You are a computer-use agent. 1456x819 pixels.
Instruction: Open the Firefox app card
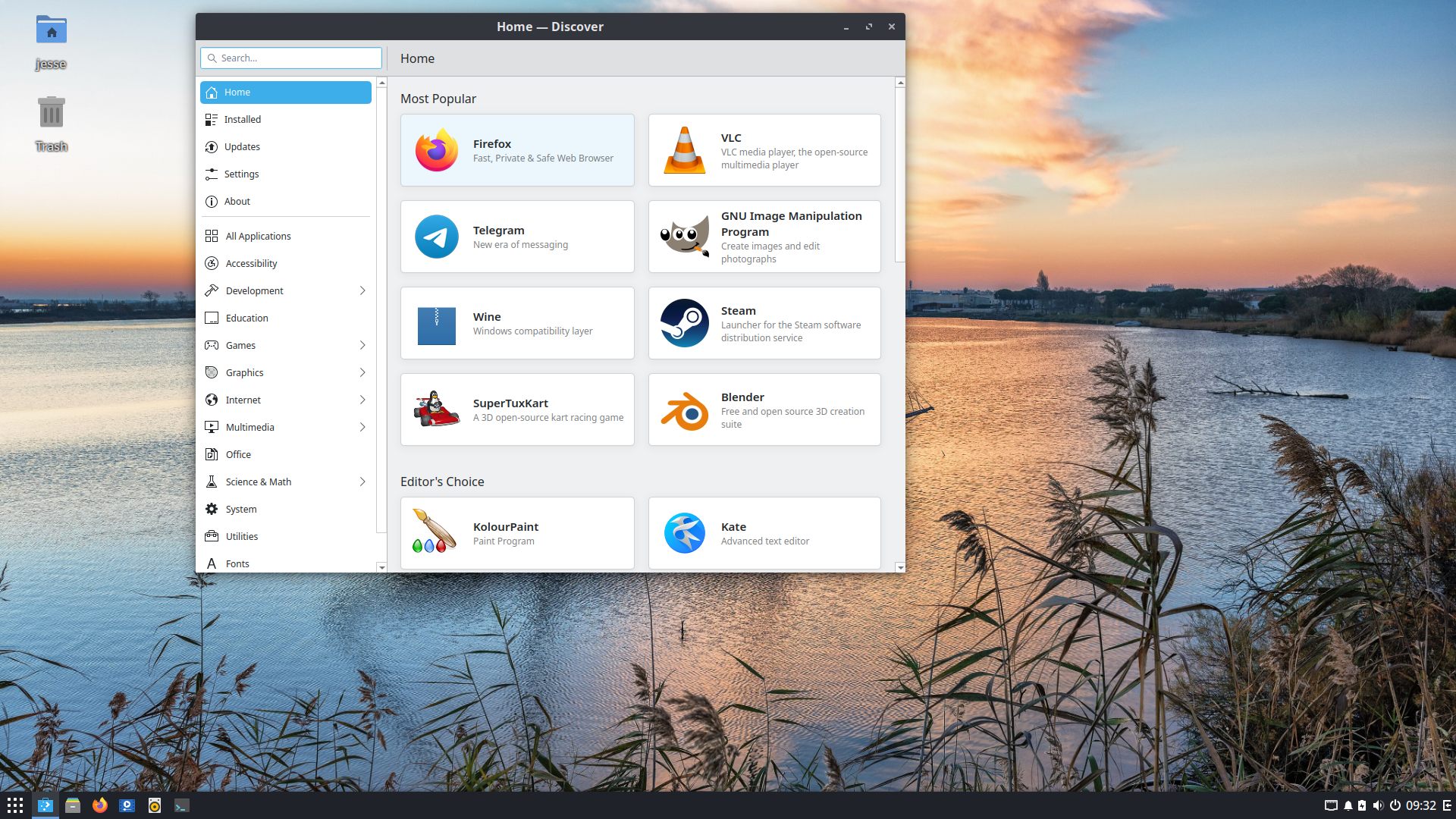tap(517, 150)
